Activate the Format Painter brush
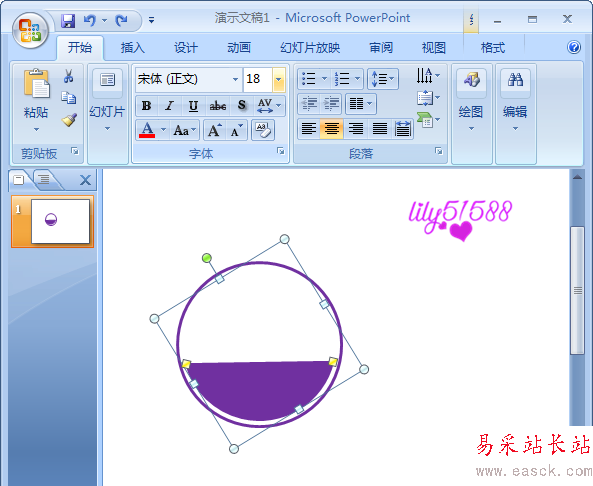593x486 pixels. (69, 120)
